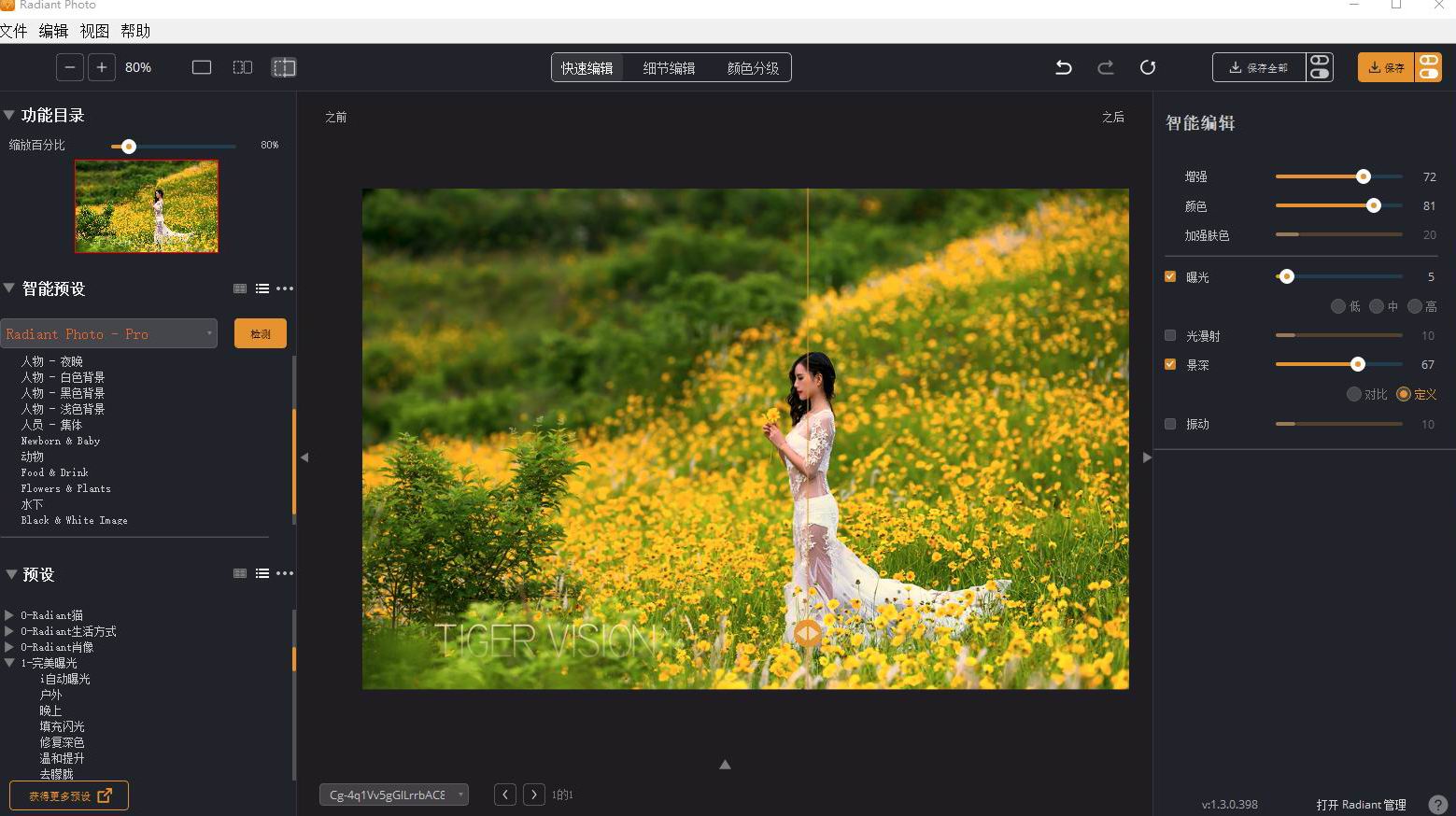The height and width of the screenshot is (816, 1456).
Task: Open the Radiant Photo - Pro dropdown
Action: 109,333
